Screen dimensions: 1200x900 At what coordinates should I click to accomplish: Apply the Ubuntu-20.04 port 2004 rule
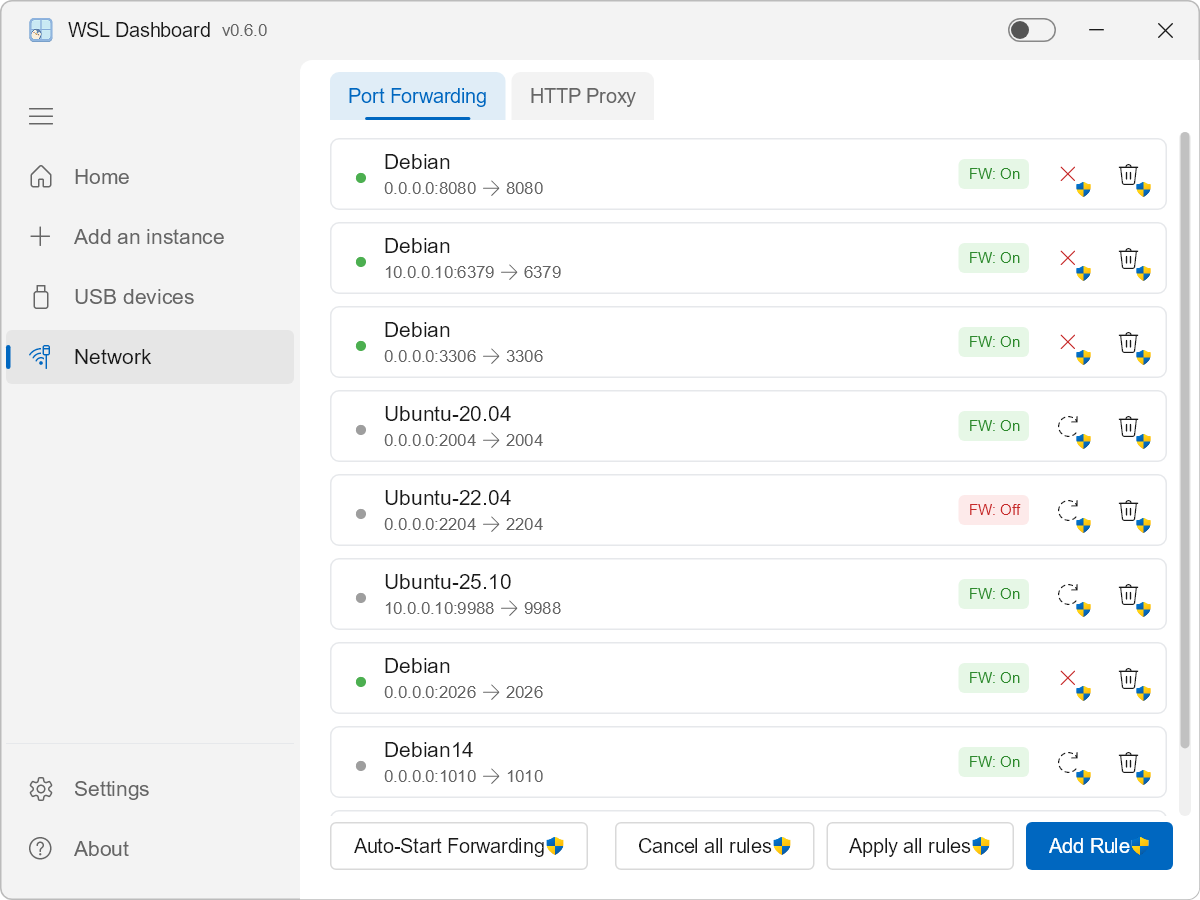[x=1068, y=427]
